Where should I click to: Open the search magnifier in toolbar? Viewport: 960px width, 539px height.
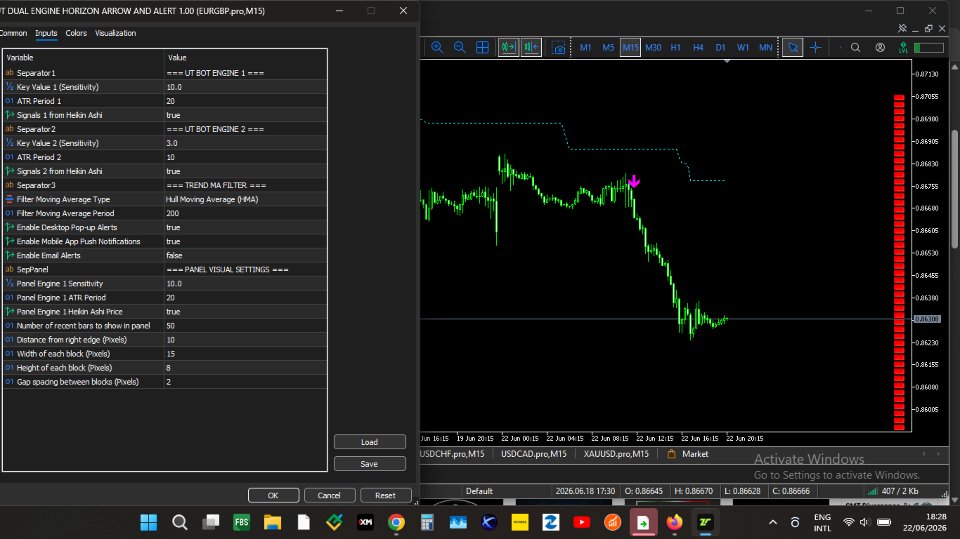point(855,47)
